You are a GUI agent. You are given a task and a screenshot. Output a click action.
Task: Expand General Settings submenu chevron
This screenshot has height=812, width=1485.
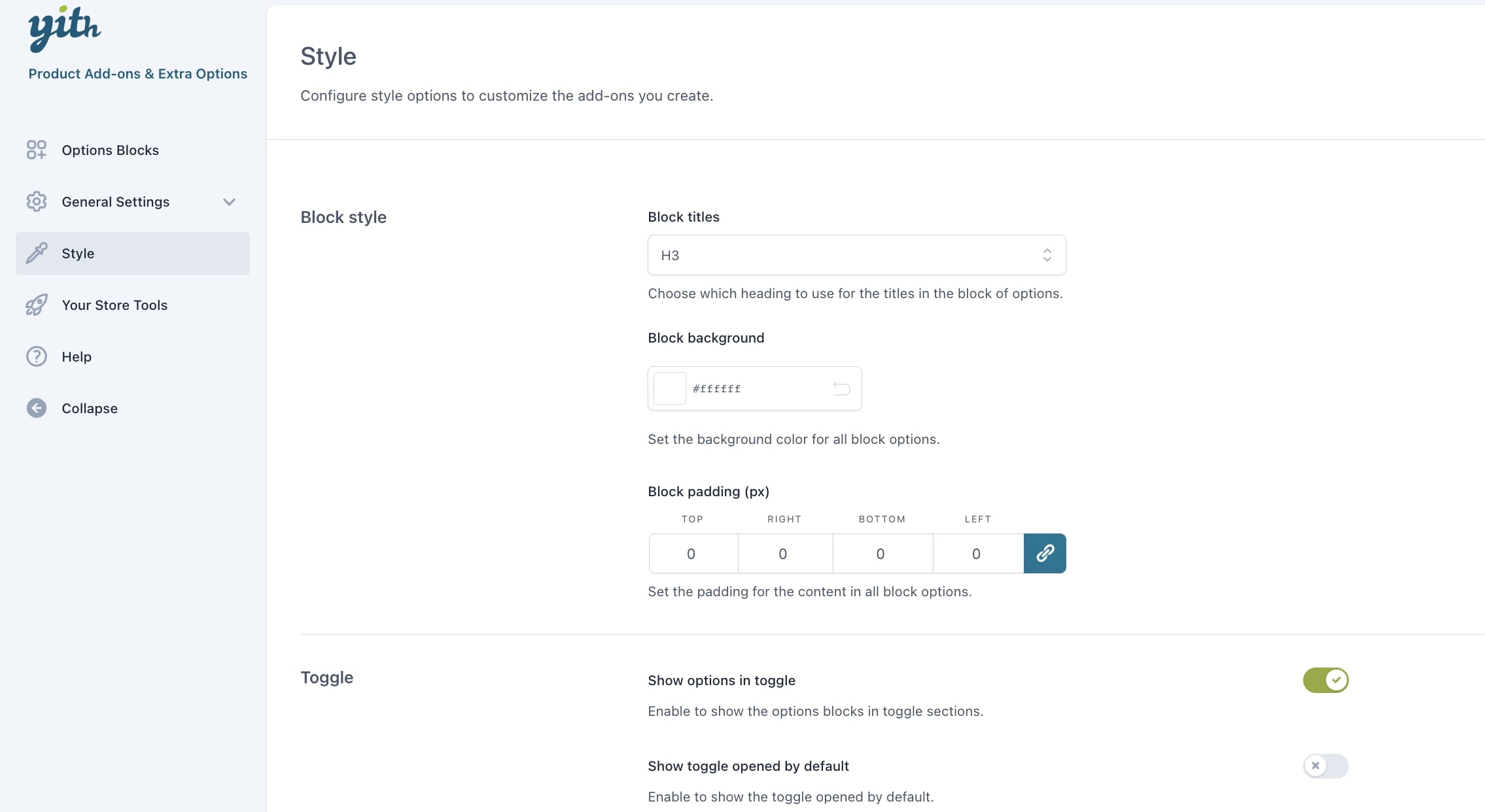229,201
